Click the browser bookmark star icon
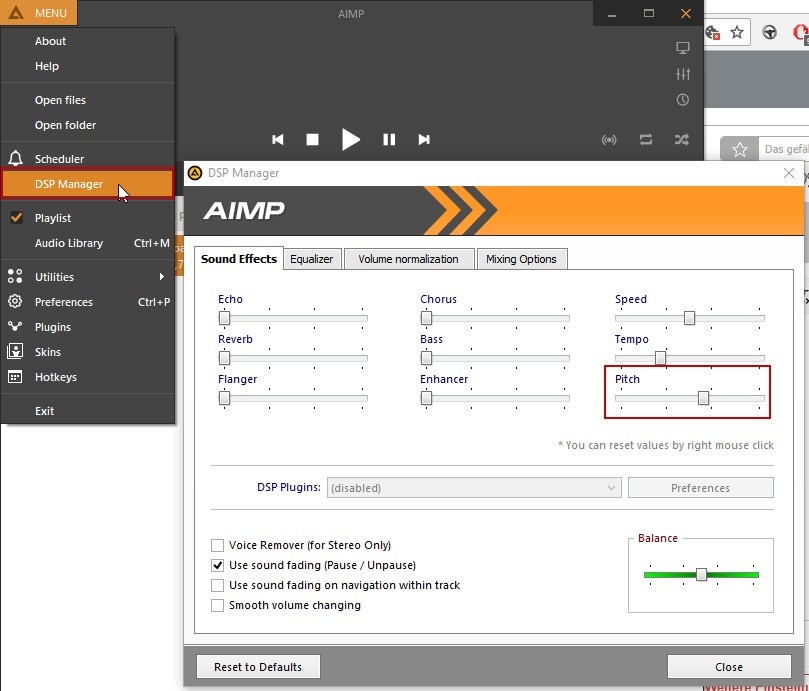The image size is (809, 691). click(x=737, y=33)
